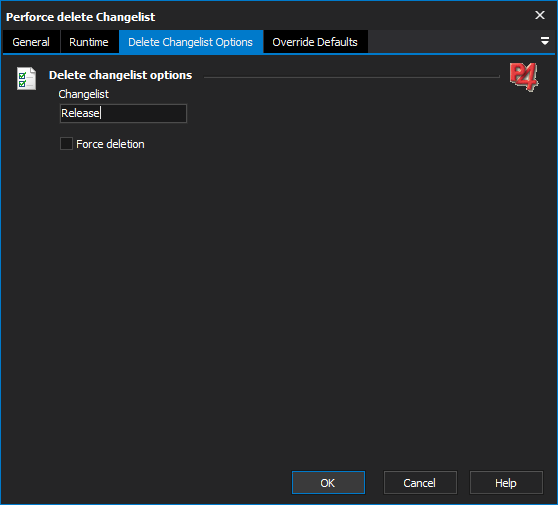Viewport: 558px width, 505px height.
Task: Click the Delete changelist options heading
Action: coord(120,75)
